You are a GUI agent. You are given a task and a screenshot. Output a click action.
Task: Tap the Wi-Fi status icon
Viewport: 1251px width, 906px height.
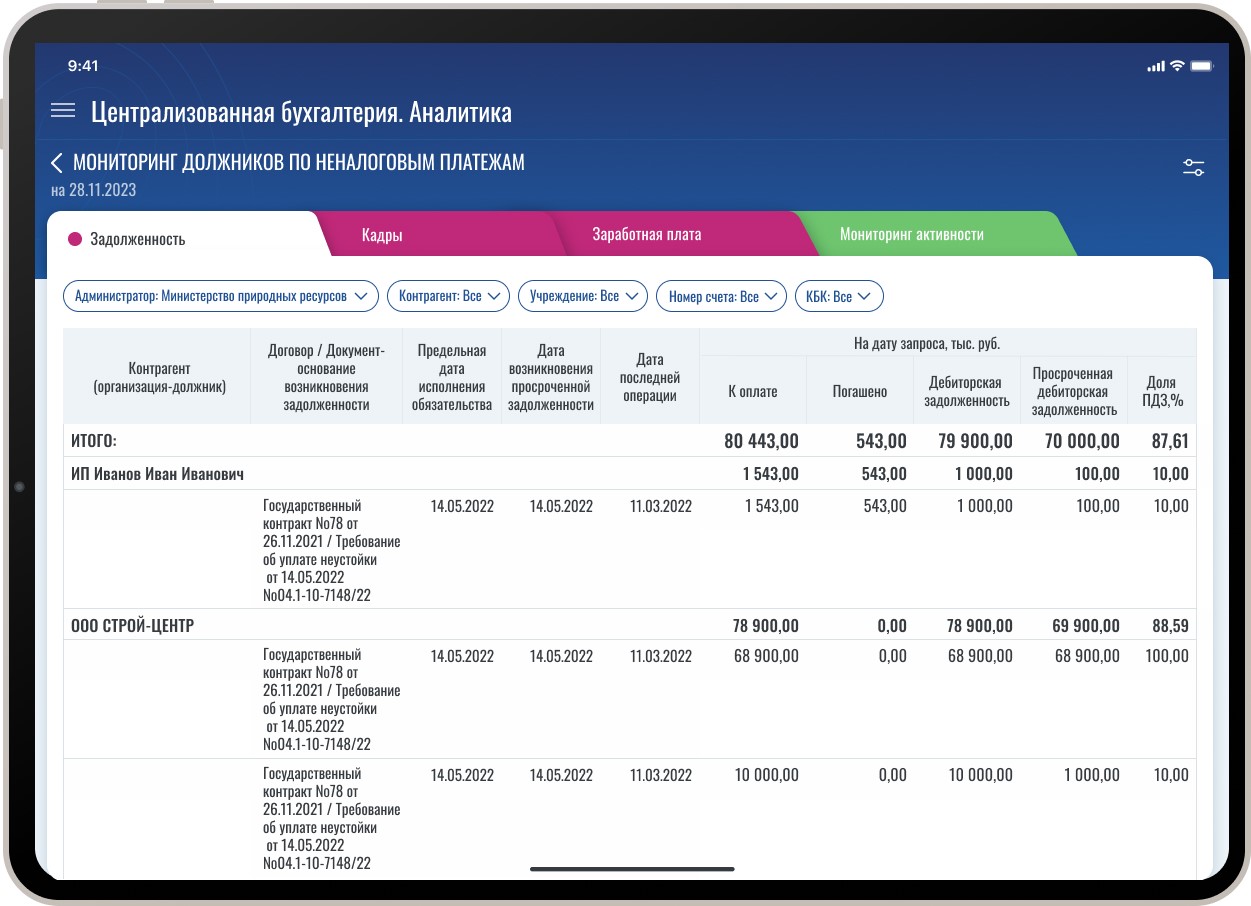click(x=1177, y=66)
